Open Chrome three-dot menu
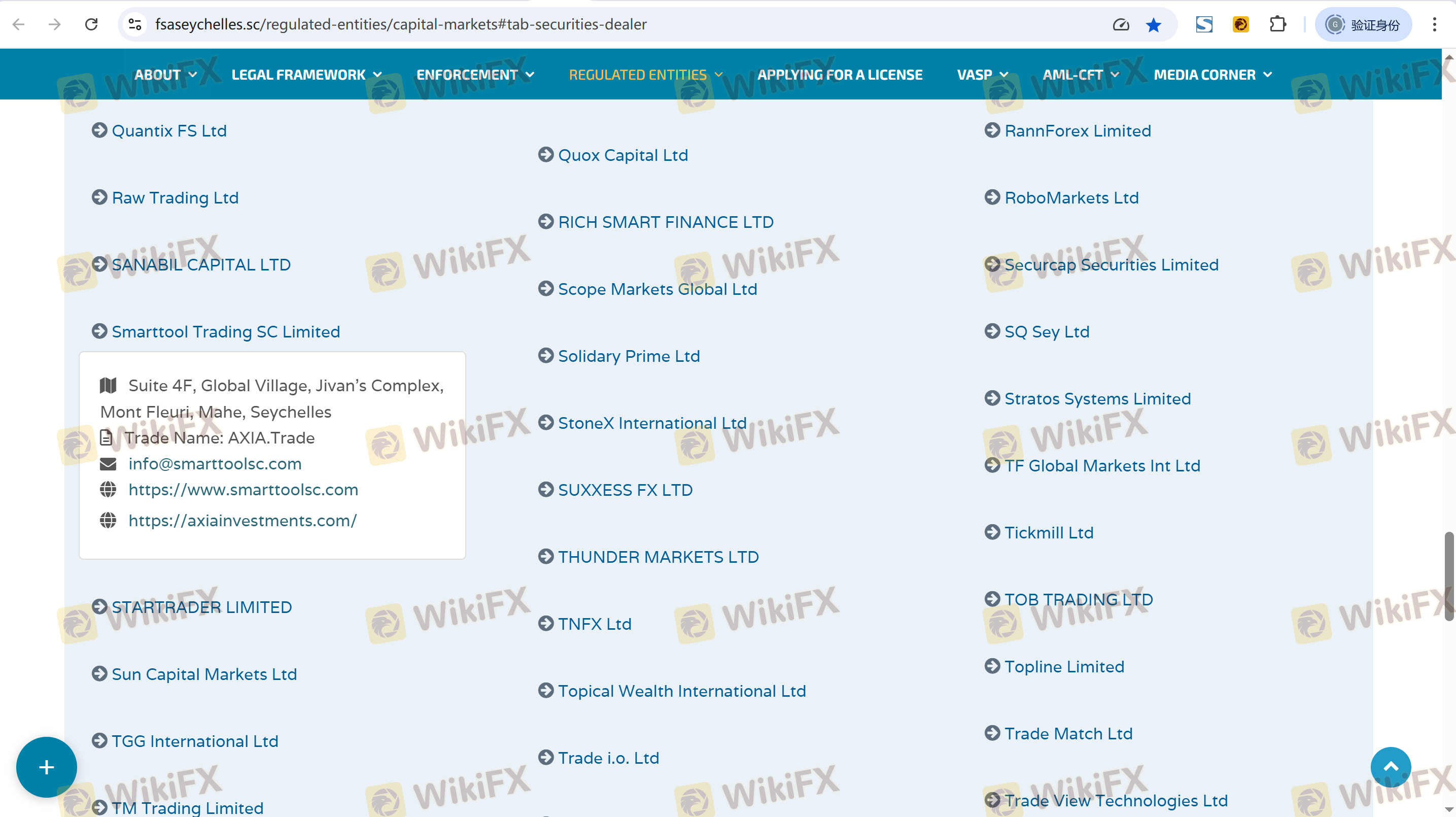Image resolution: width=1456 pixels, height=817 pixels. [1434, 24]
